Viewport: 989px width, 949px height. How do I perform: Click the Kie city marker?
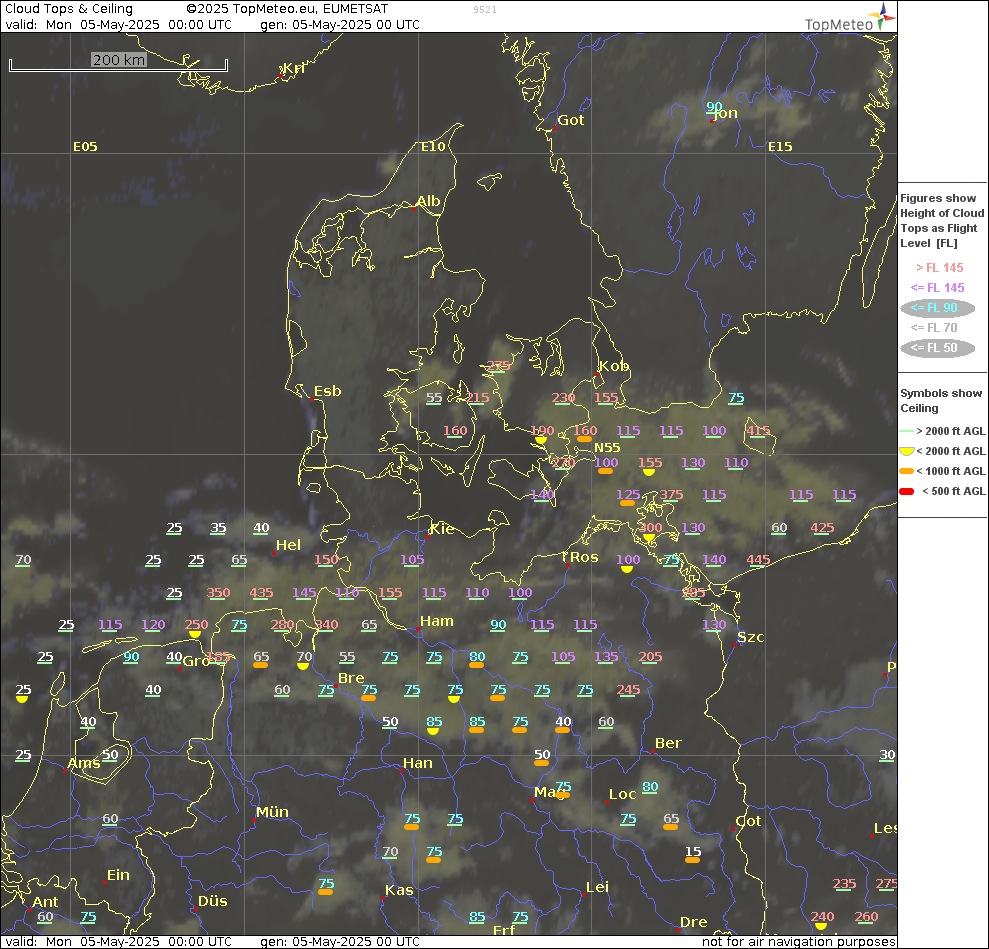[428, 537]
